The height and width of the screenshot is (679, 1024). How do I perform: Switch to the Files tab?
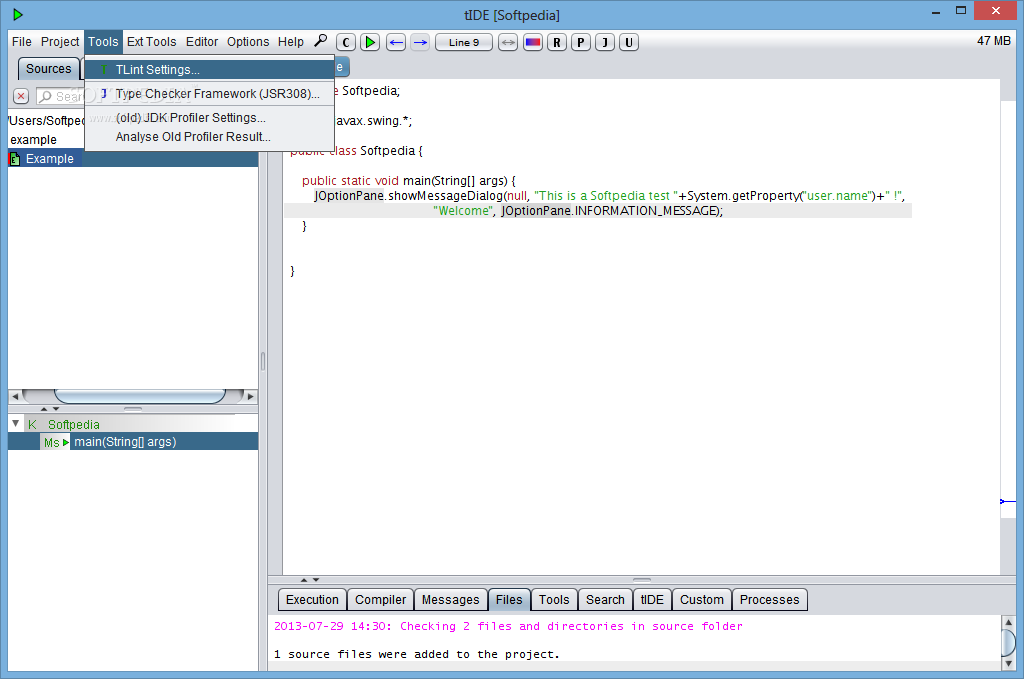(509, 599)
